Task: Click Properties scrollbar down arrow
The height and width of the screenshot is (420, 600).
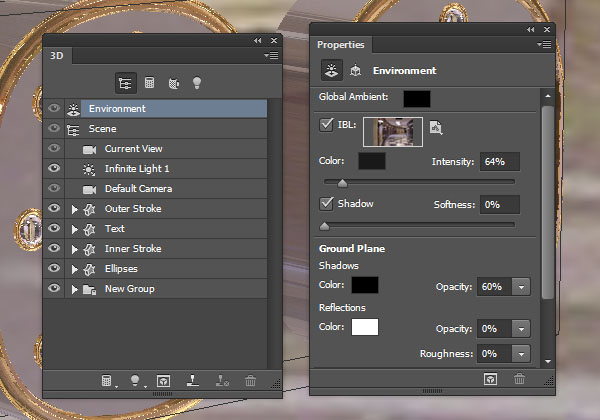Action: (x=548, y=361)
